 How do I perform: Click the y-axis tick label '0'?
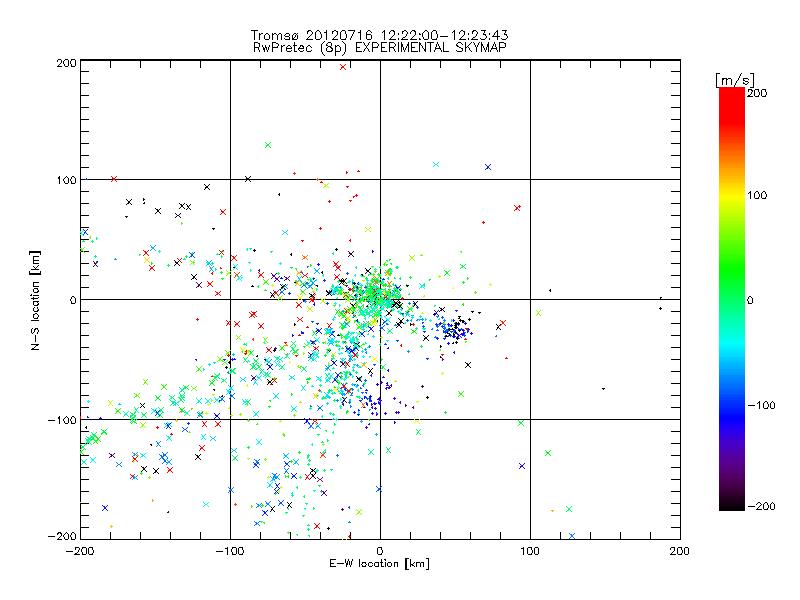(x=73, y=300)
